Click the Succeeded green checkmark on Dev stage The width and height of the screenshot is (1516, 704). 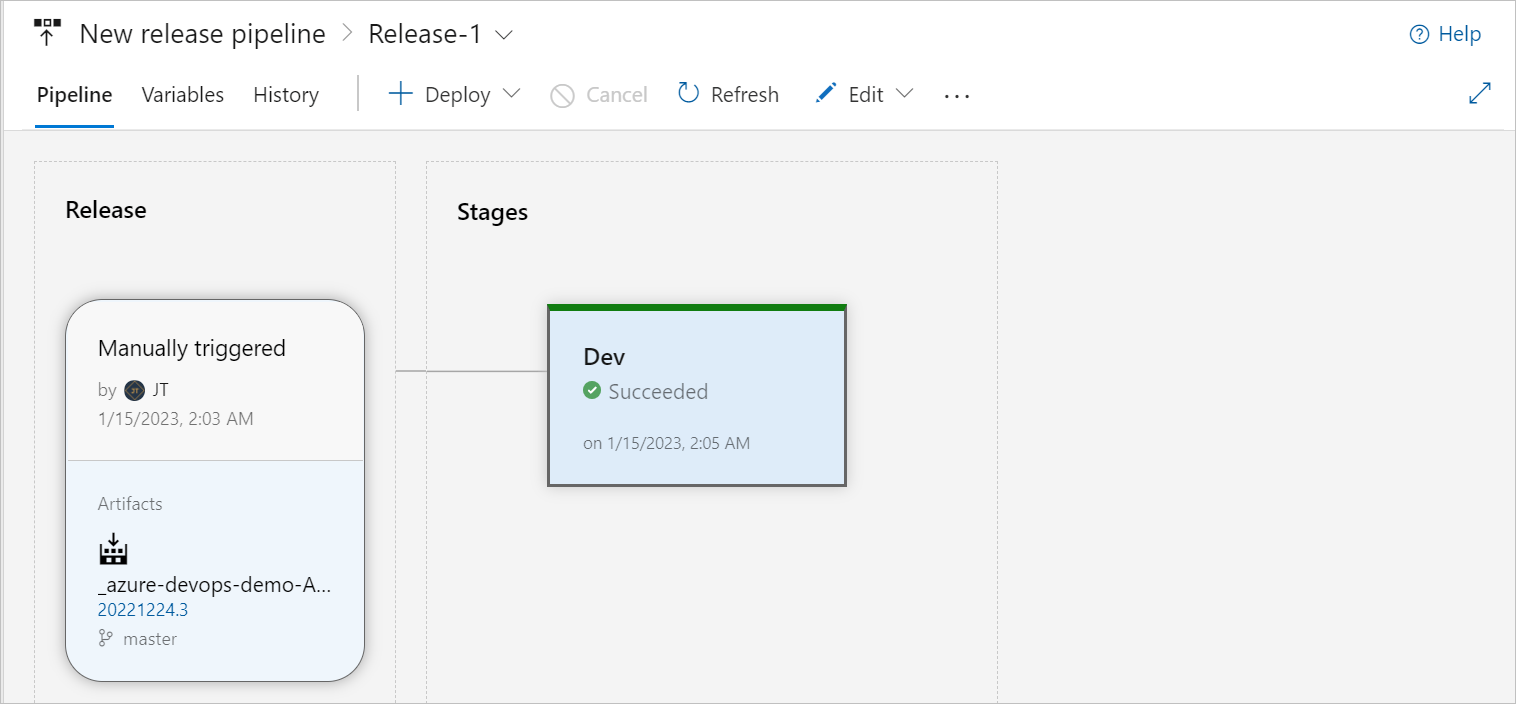594,391
